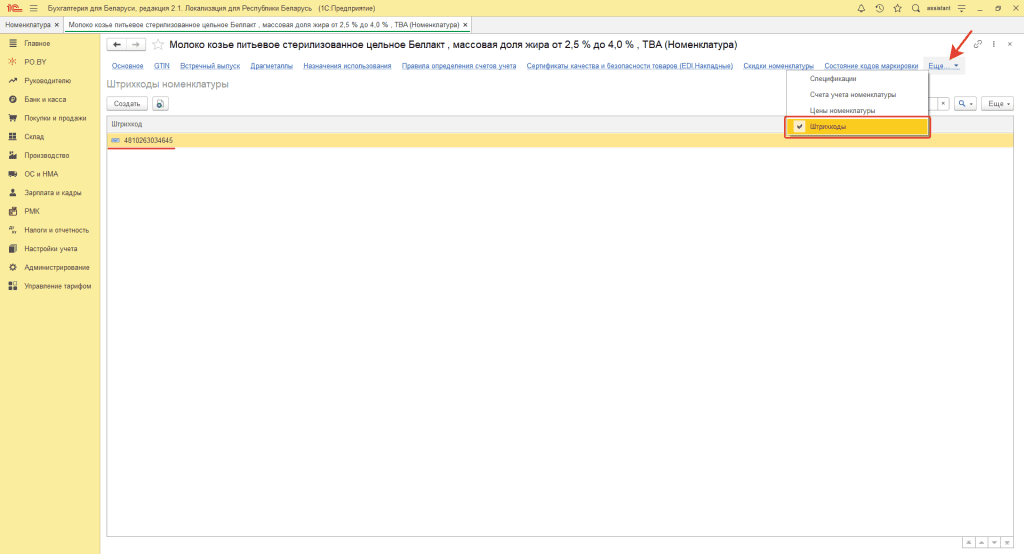Select barcode row 4810263034645
The height and width of the screenshot is (554, 1024).
(560, 140)
